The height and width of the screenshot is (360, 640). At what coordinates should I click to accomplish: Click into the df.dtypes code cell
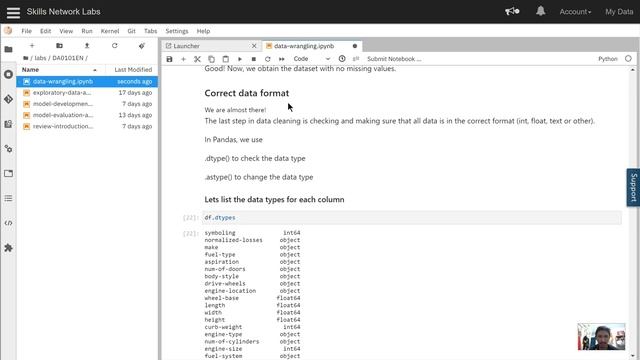tap(412, 218)
